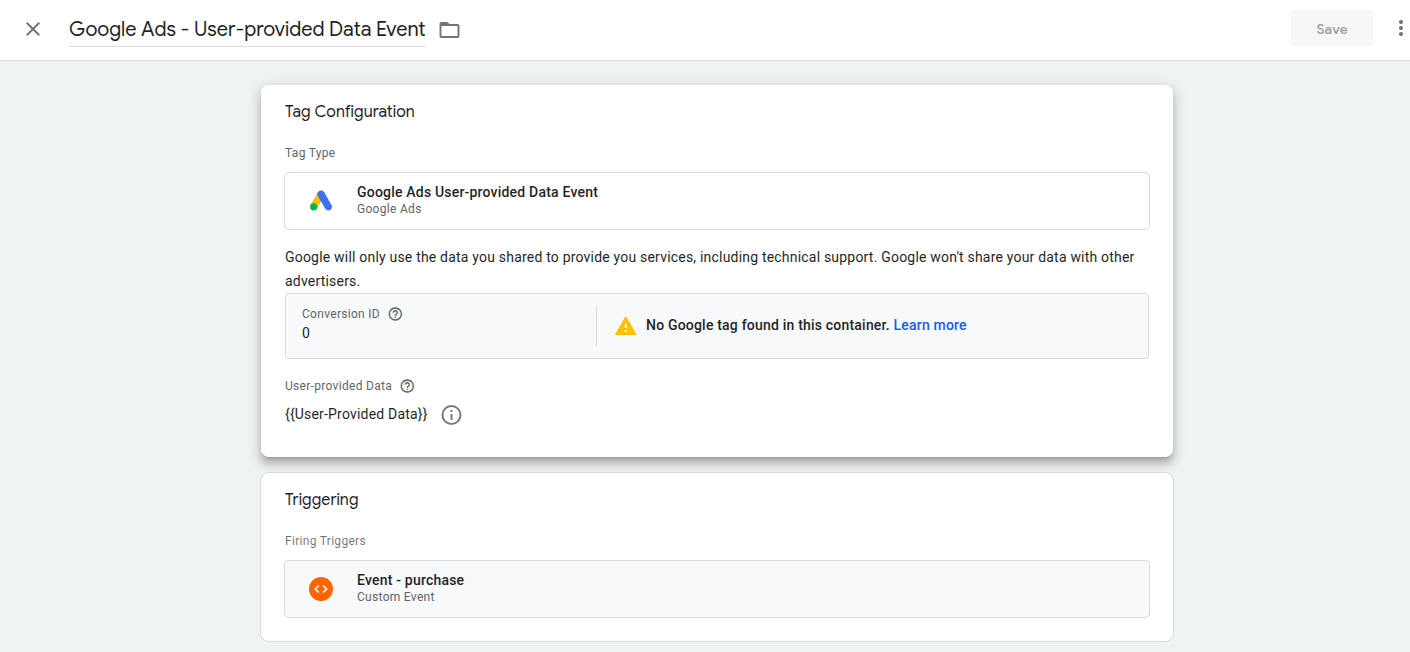Screen dimensions: 1410x652
Task: Click the folder icon beside the tag name
Action: (x=450, y=30)
